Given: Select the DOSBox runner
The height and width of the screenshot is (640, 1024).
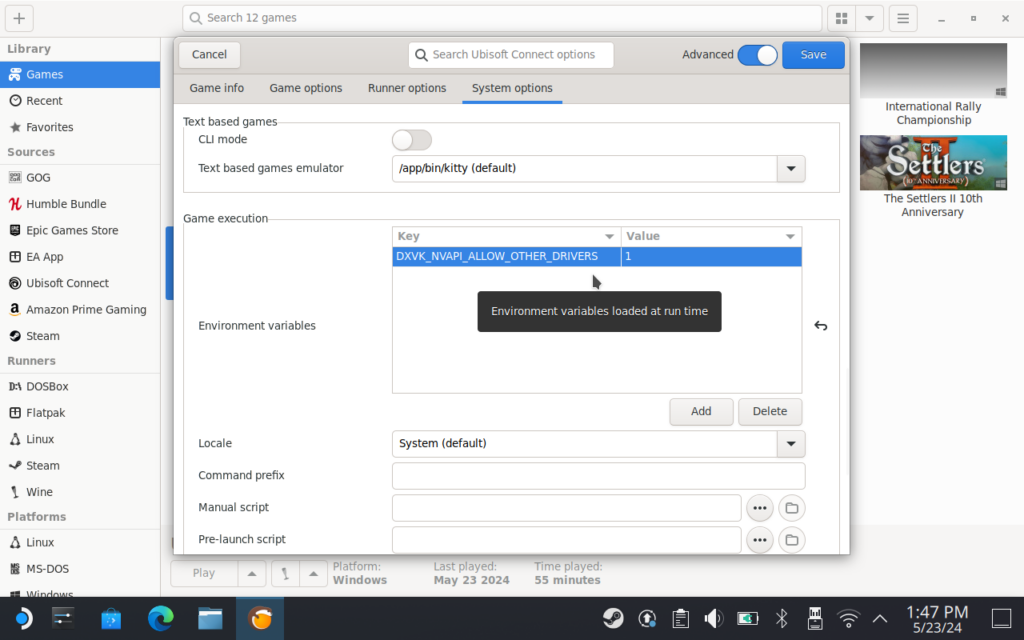Looking at the screenshot, I should pyautogui.click(x=80, y=387).
